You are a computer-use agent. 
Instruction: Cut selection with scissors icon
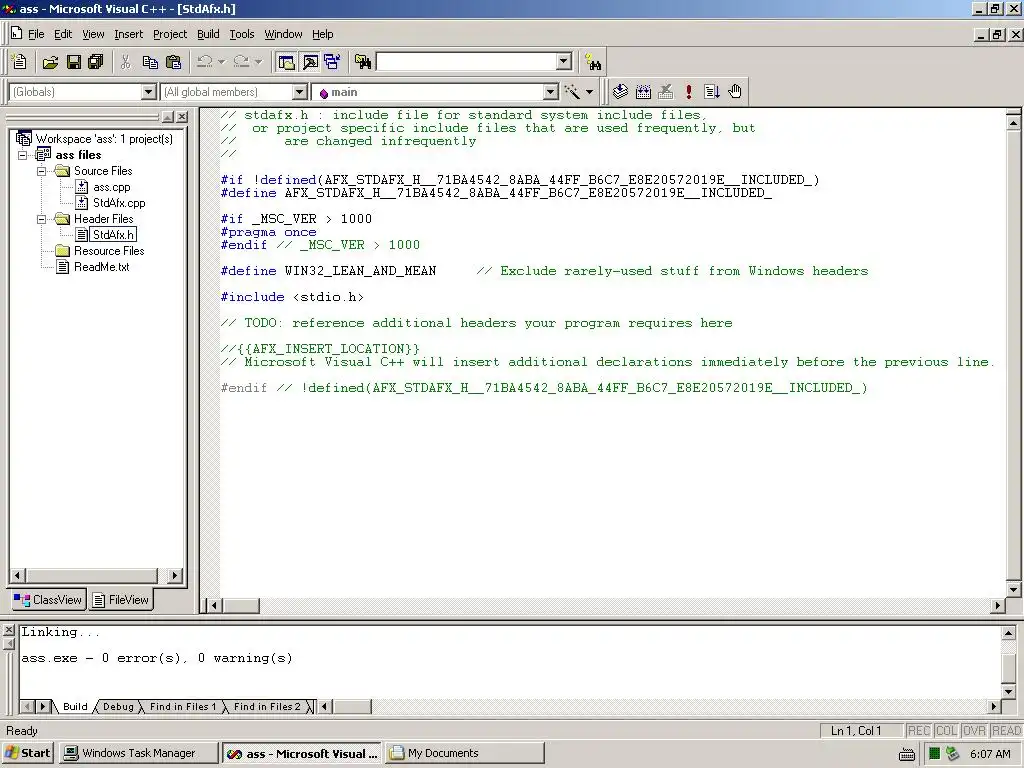[125, 62]
